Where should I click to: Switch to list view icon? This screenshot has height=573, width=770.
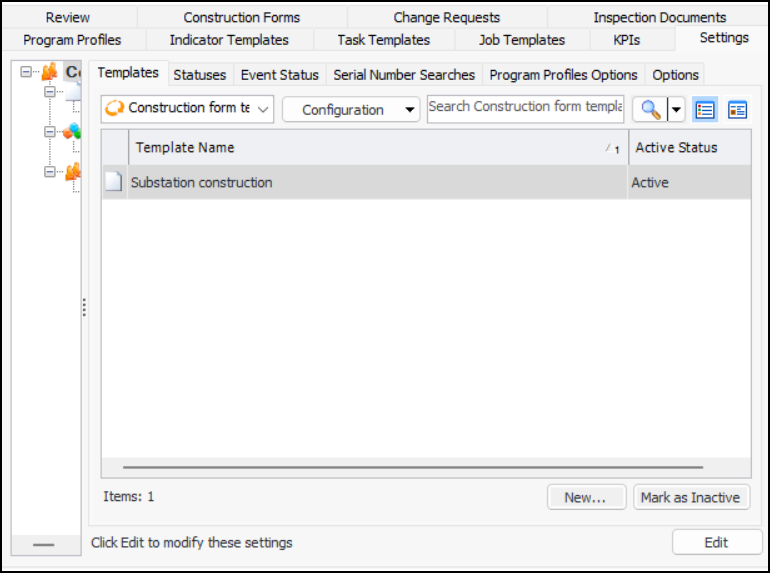(x=705, y=110)
